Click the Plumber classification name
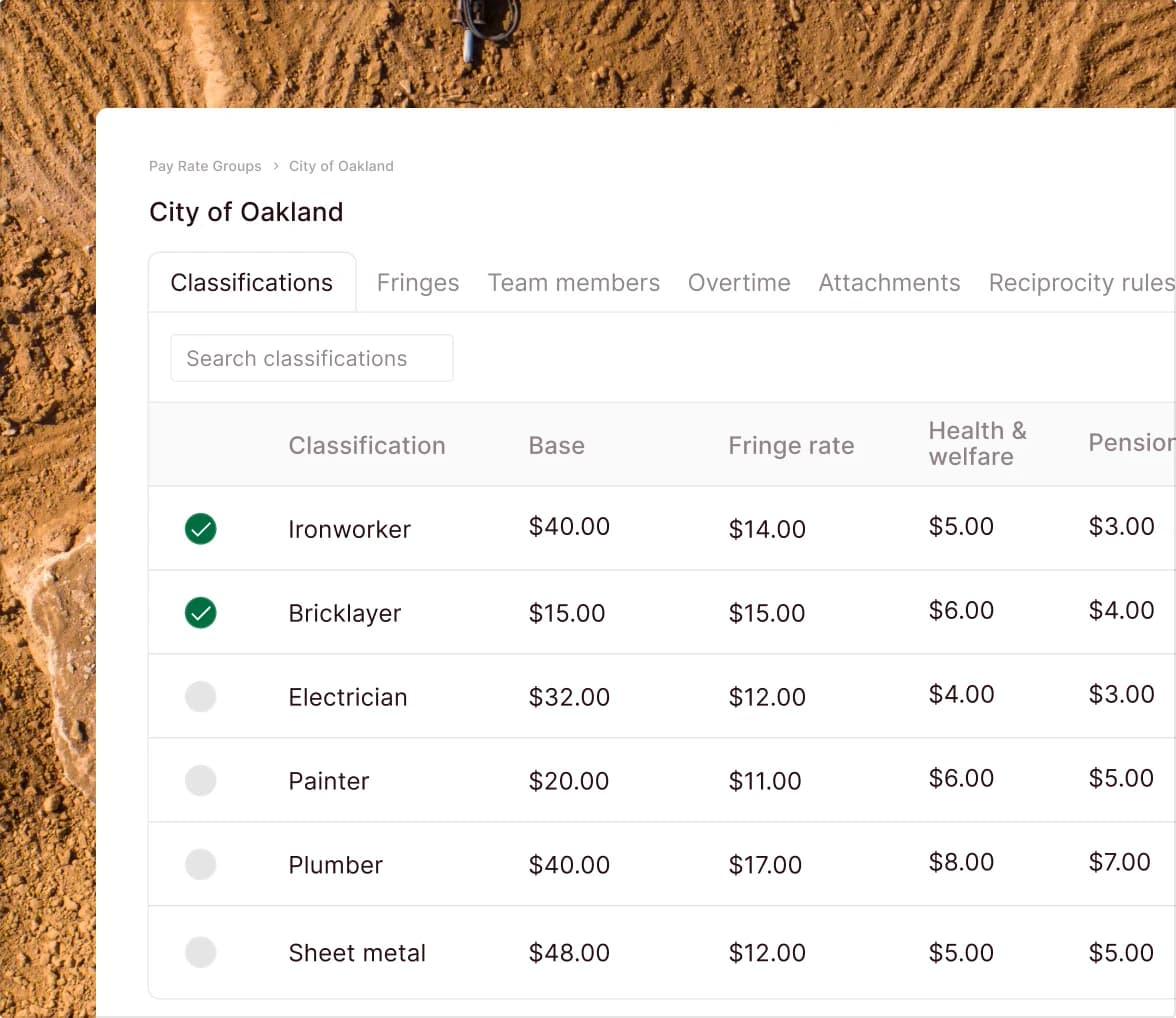Viewport: 1176px width, 1018px height. 336,865
